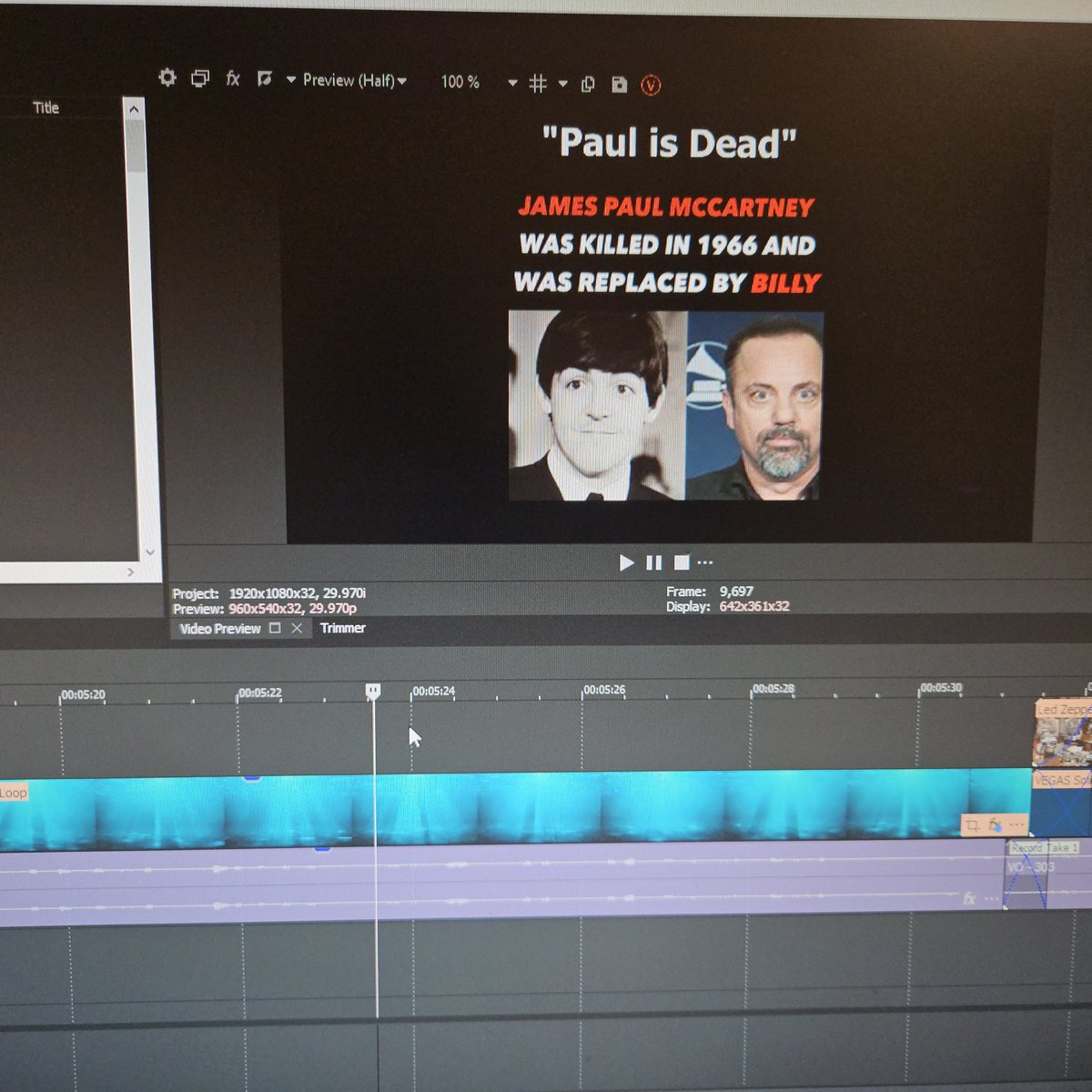This screenshot has width=1092, height=1092.
Task: Open Event FX on the selected video event
Action: pyautogui.click(x=992, y=824)
